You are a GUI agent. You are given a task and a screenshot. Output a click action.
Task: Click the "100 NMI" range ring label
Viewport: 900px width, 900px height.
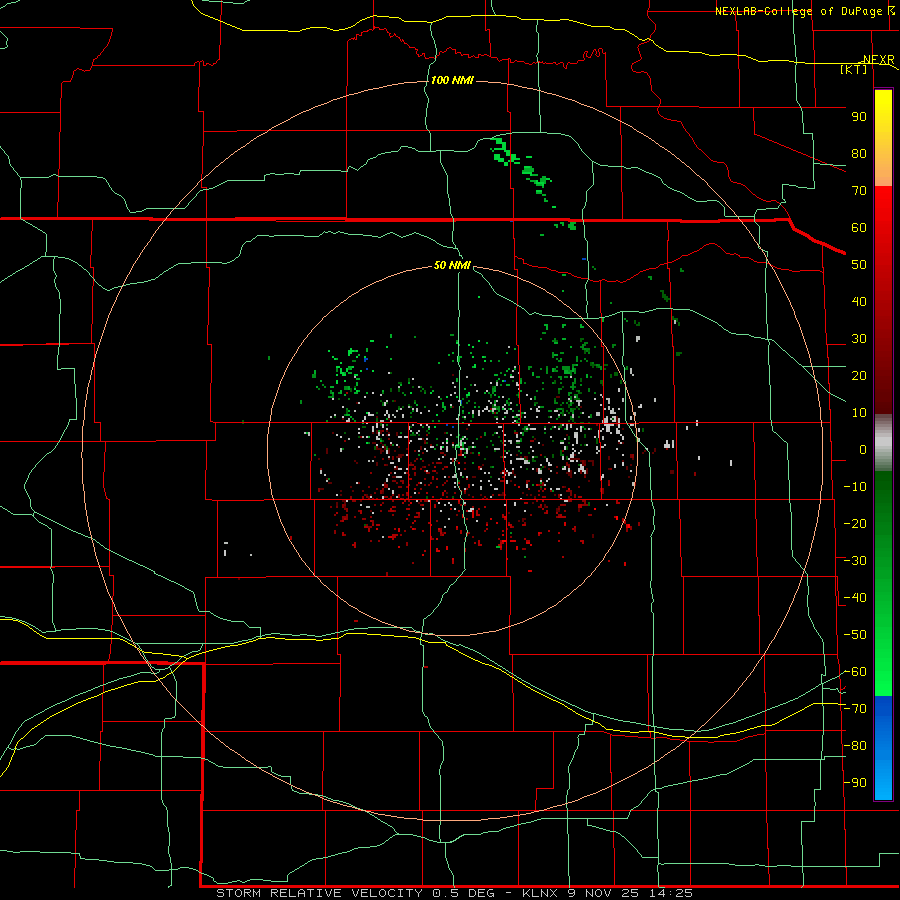(452, 80)
